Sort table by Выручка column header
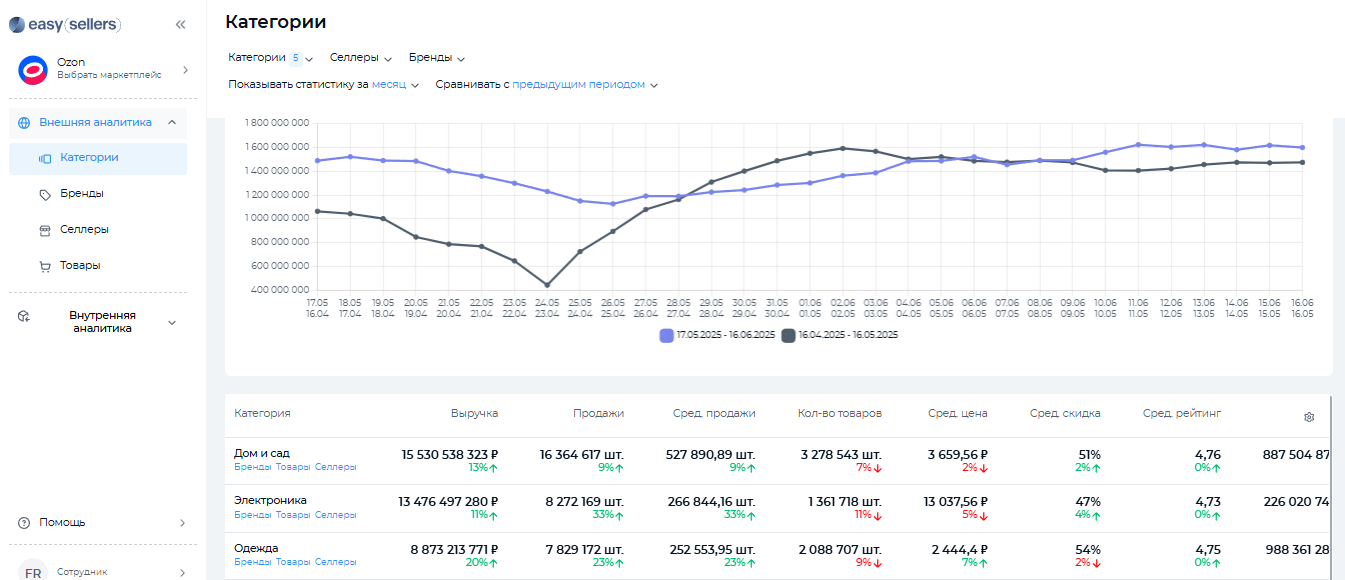 (x=474, y=413)
